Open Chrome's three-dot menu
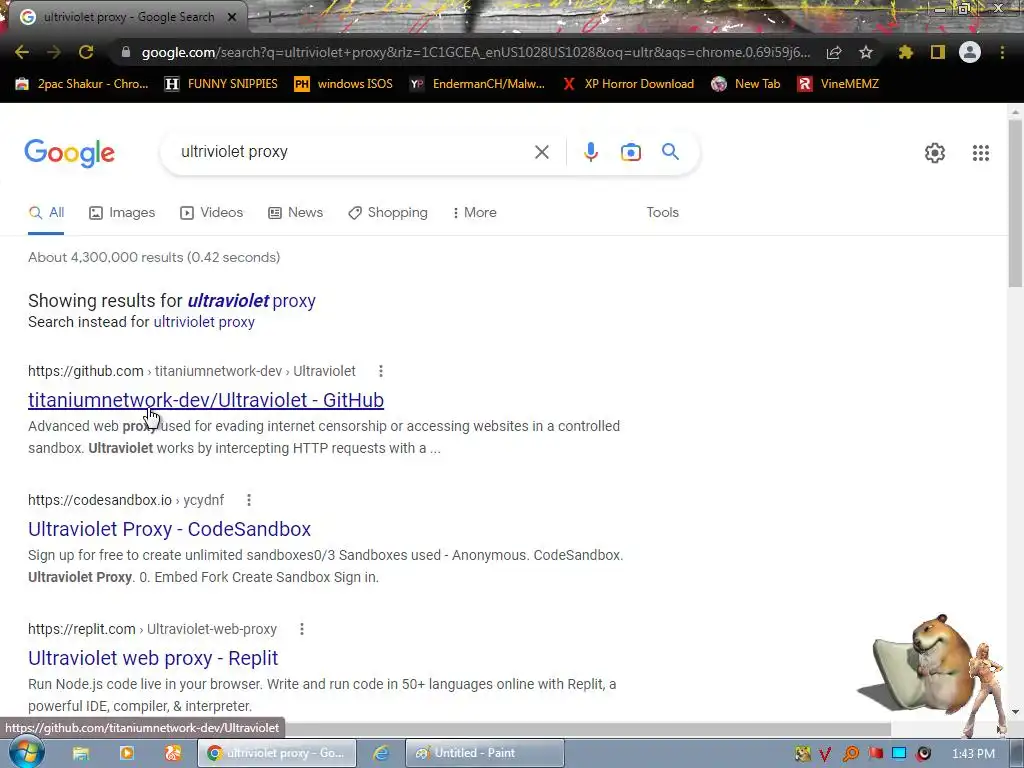Viewport: 1024px width, 768px height. 1002,52
